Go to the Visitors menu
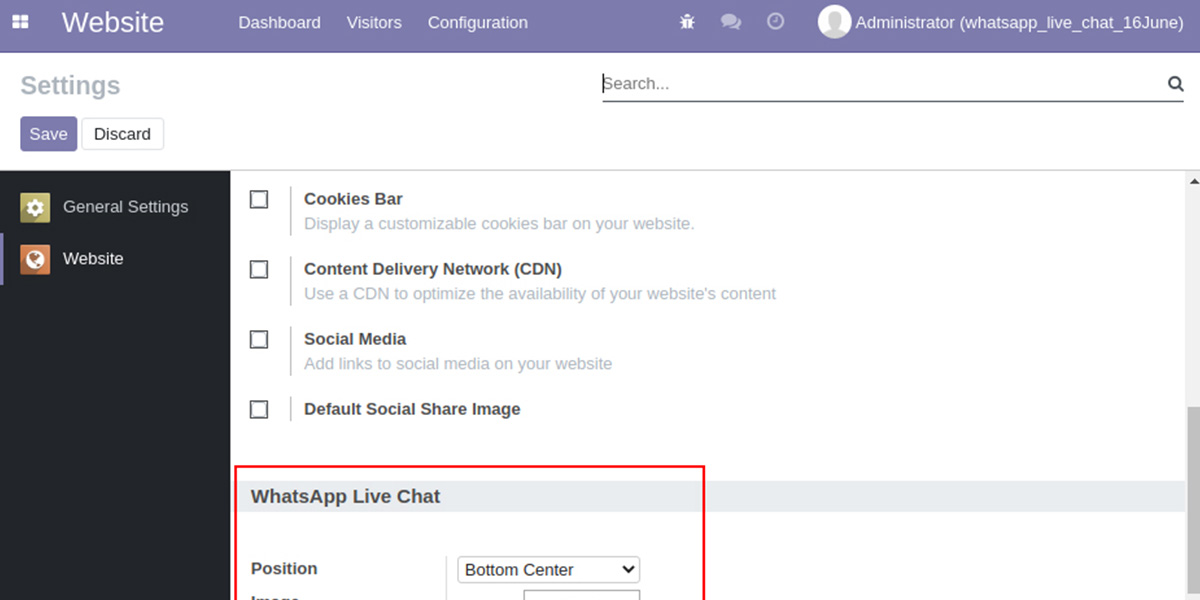The width and height of the screenshot is (1200, 600). tap(374, 22)
